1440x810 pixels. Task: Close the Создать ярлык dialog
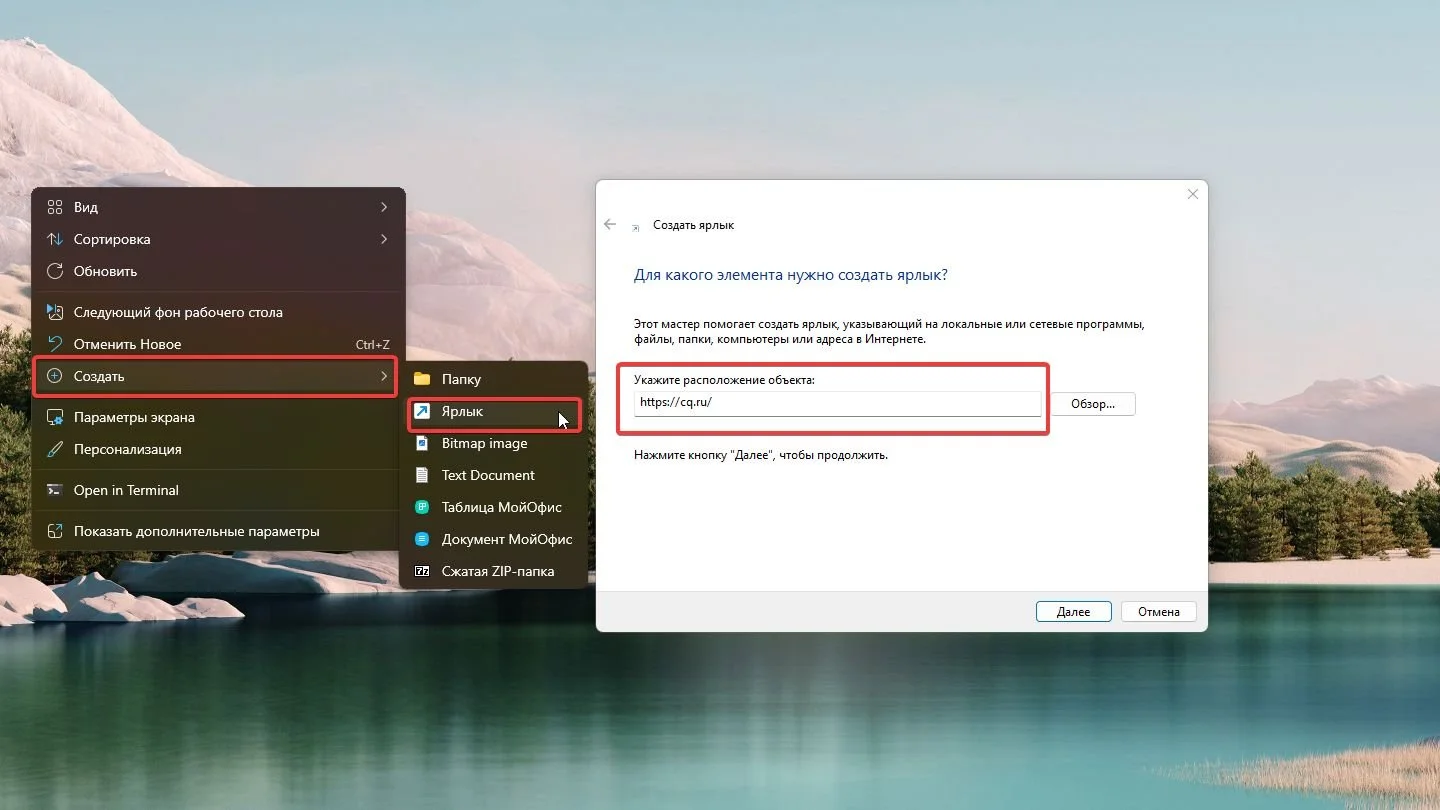coord(1193,194)
